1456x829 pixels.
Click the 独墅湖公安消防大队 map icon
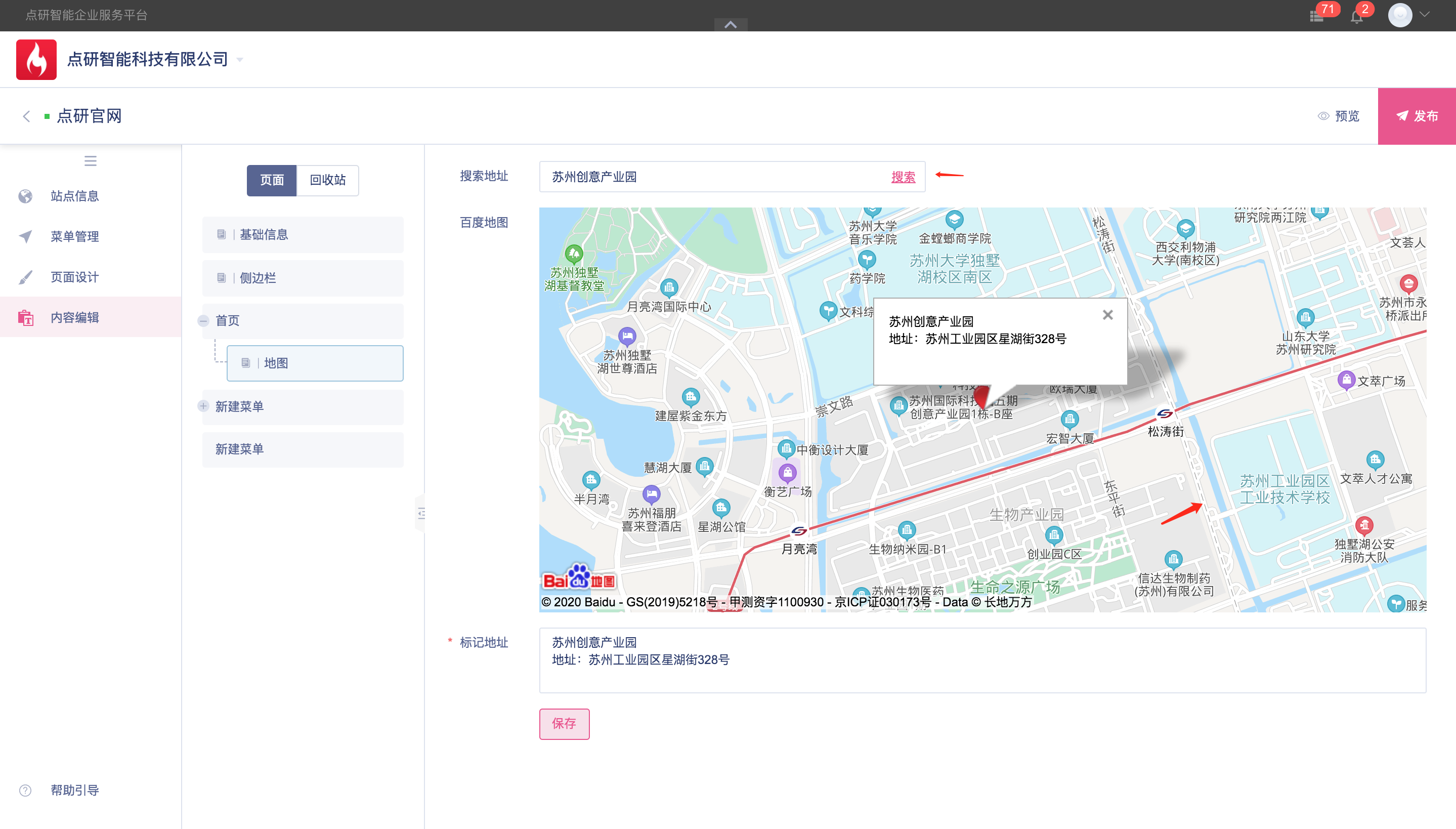pos(1364,525)
